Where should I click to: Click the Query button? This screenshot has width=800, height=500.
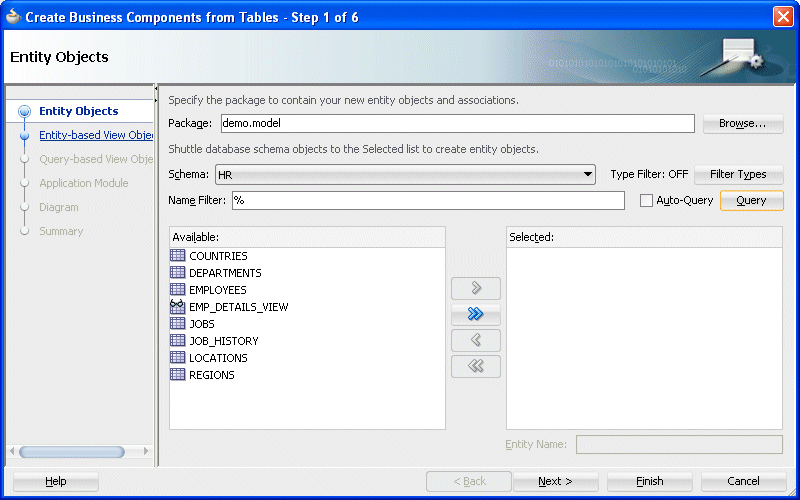point(751,201)
